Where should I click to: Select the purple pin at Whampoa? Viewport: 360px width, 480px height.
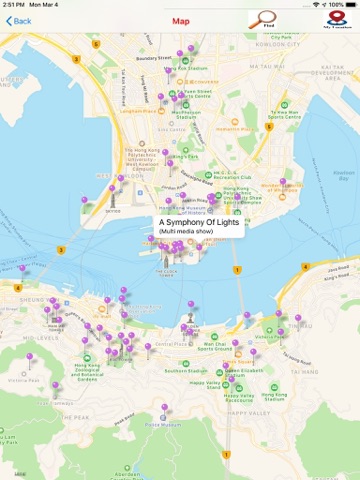point(283,181)
